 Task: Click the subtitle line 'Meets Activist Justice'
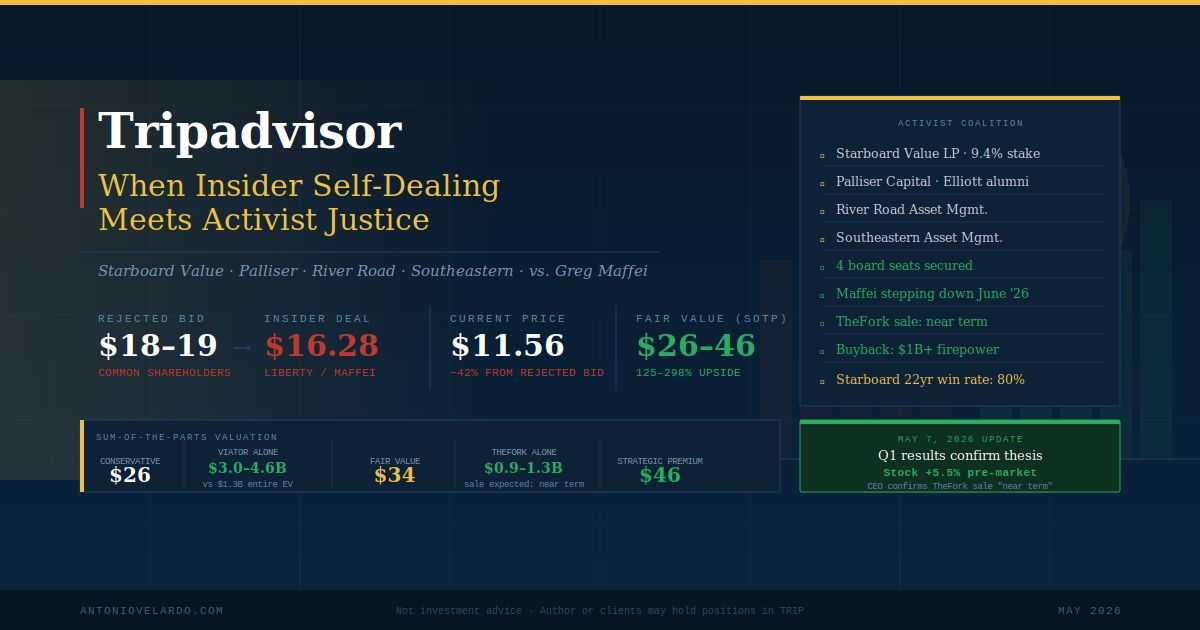[264, 220]
